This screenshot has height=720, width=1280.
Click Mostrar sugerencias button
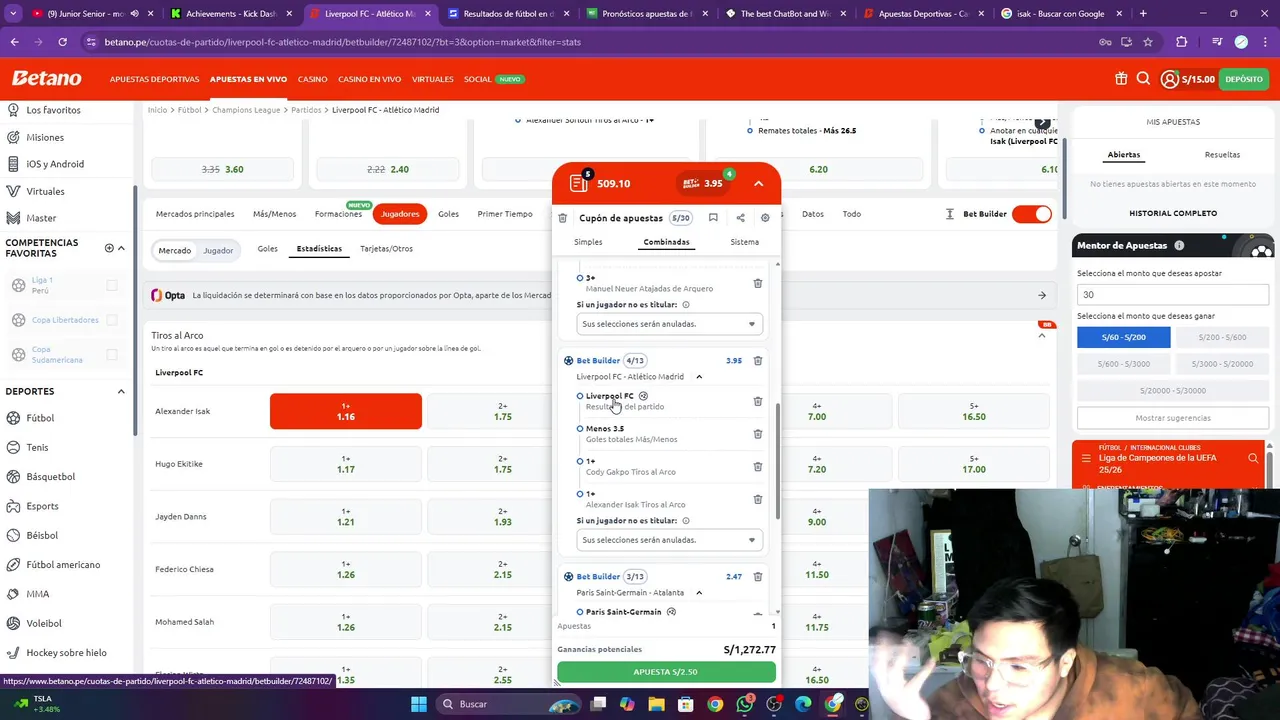click(1173, 418)
